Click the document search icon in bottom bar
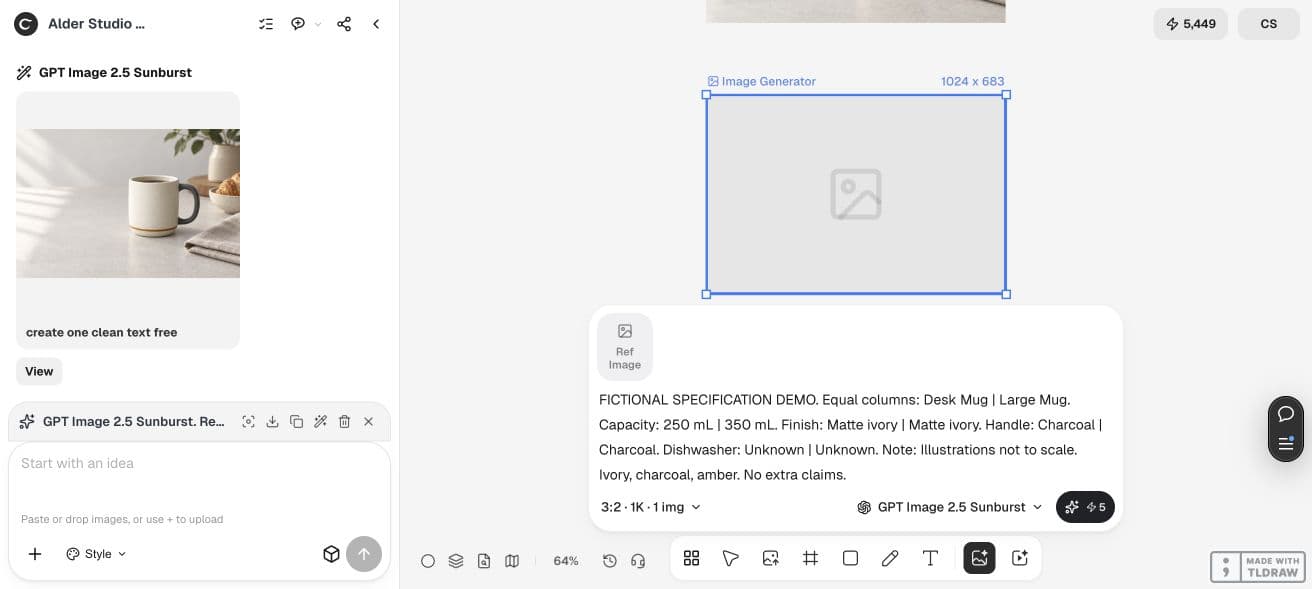The height and width of the screenshot is (589, 1312). (x=484, y=561)
